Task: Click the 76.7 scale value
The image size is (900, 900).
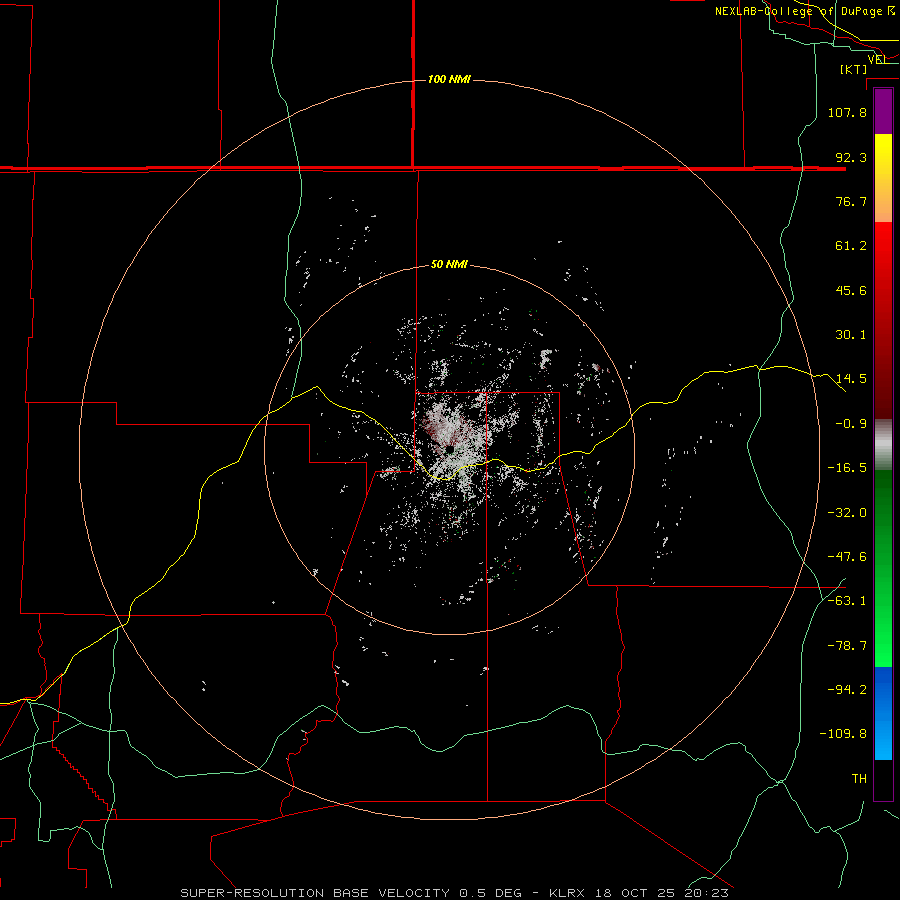Action: coord(851,201)
